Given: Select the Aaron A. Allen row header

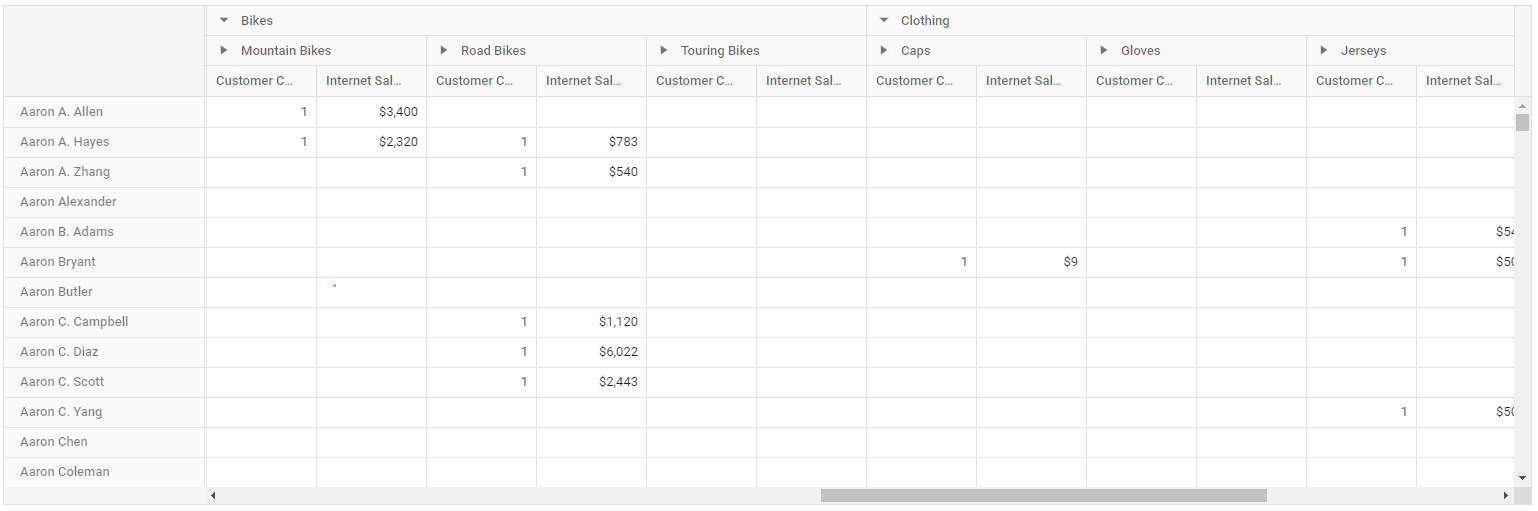Looking at the screenshot, I should 105,112.
